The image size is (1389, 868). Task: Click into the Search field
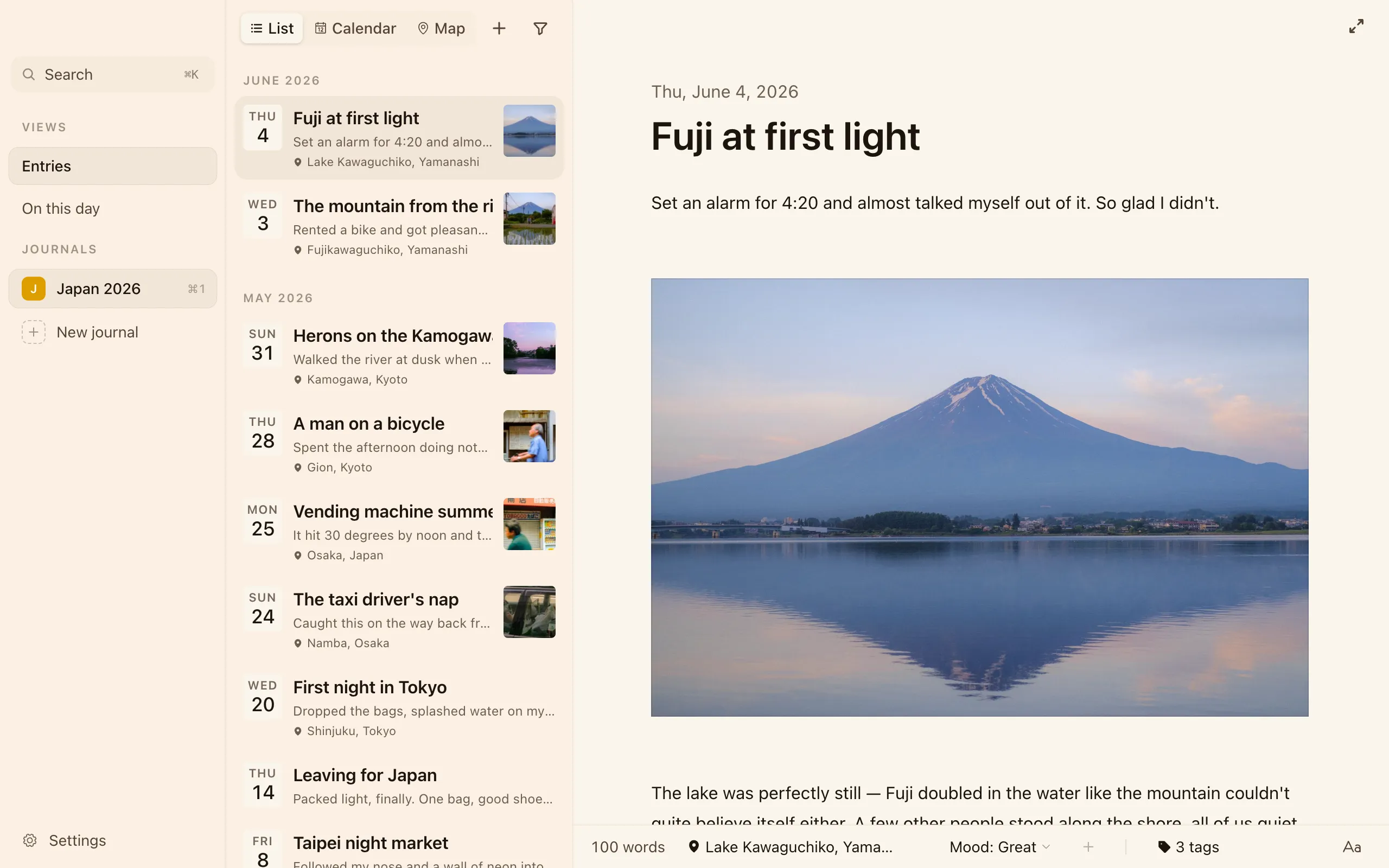[x=112, y=74]
